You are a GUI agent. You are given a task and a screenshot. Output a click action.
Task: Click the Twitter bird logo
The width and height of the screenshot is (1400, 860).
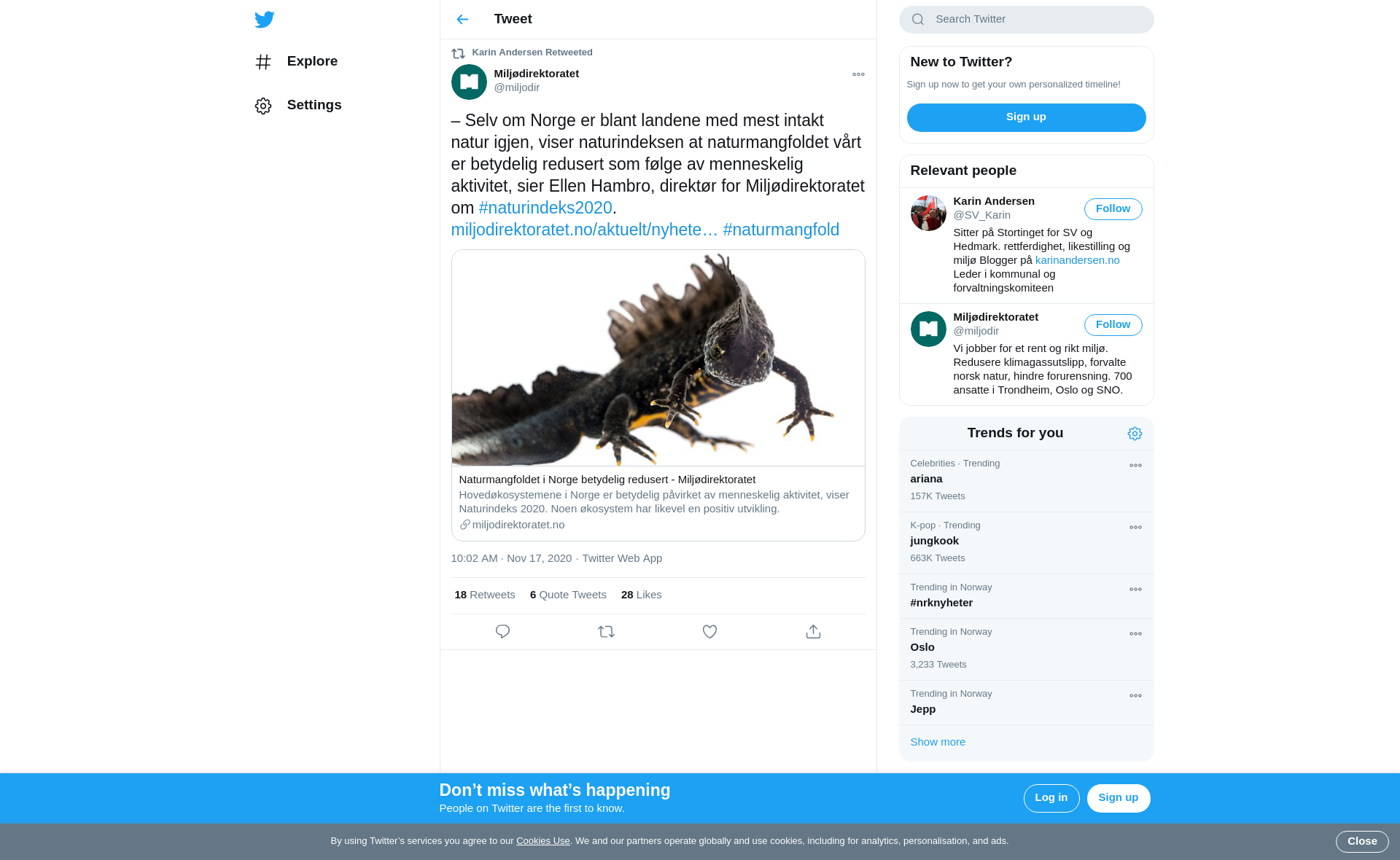(264, 20)
